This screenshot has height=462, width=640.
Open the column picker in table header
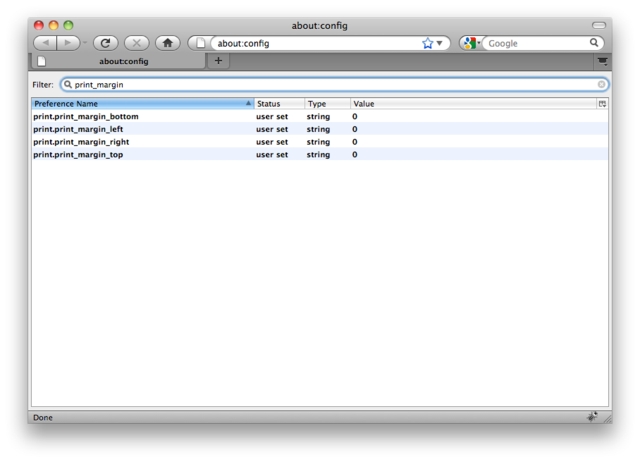[x=602, y=104]
